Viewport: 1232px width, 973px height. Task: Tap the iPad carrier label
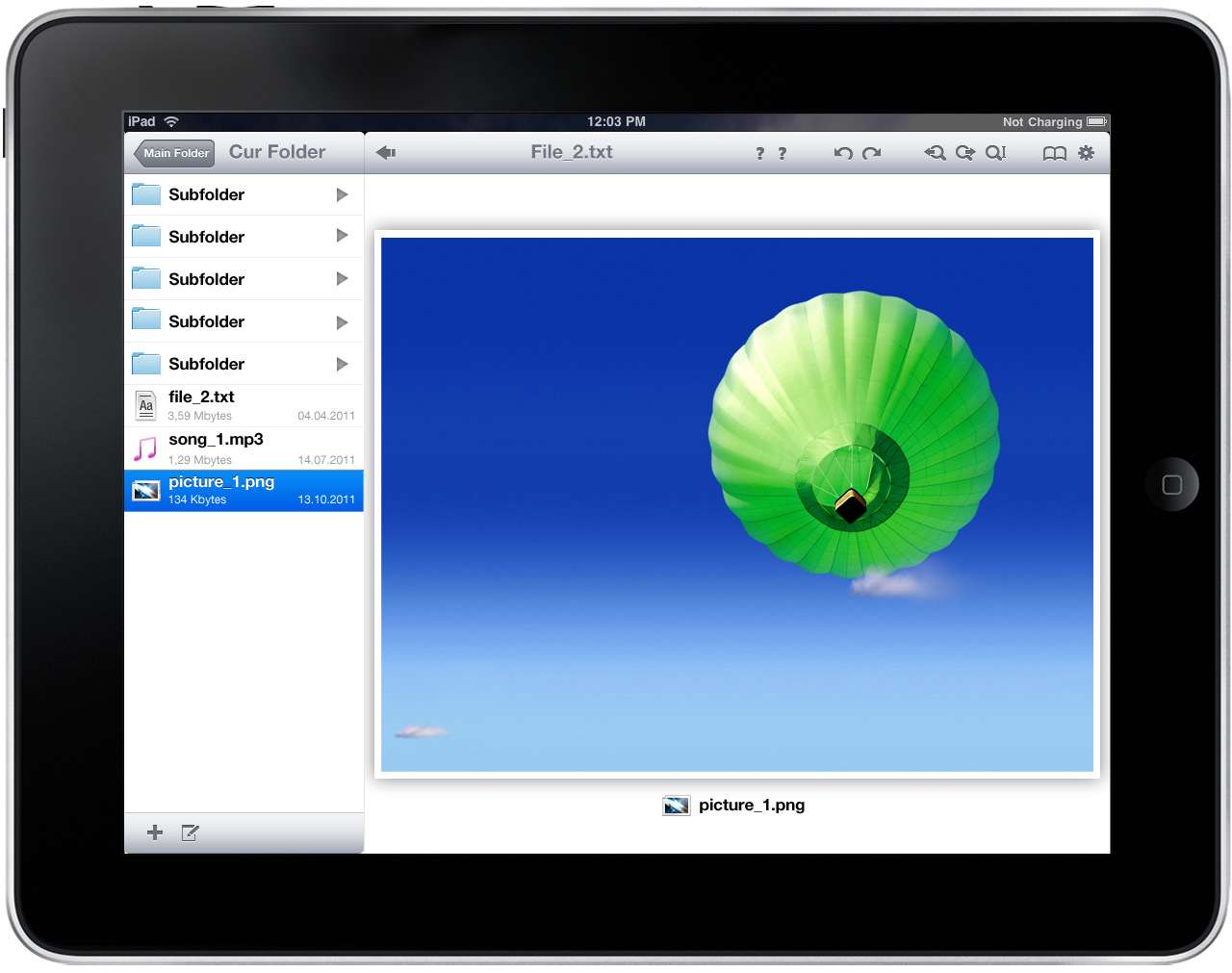(x=141, y=121)
